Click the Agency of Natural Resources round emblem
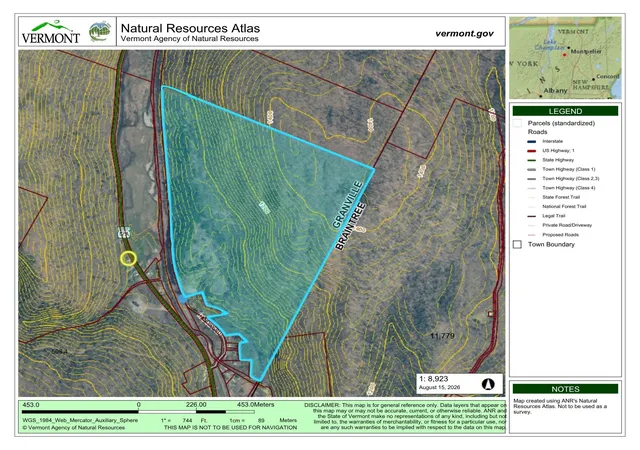 [100, 31]
